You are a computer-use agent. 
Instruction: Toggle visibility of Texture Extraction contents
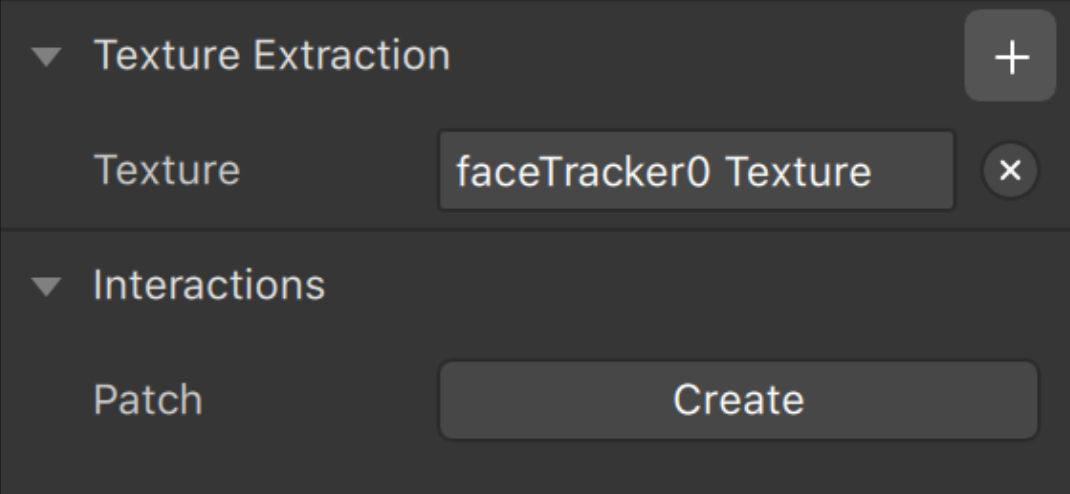coord(46,56)
